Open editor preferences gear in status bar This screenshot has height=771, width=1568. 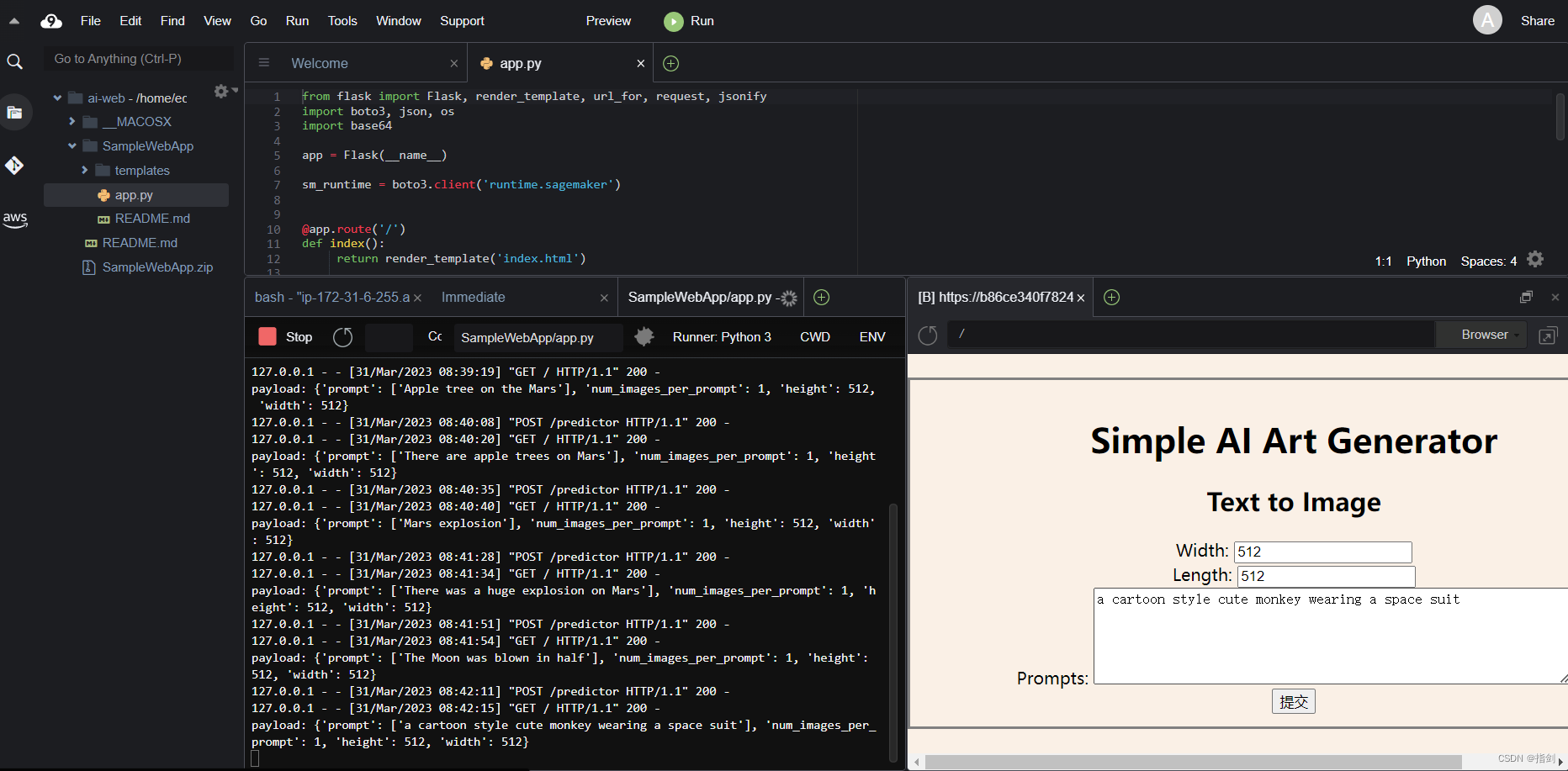pos(1535,260)
